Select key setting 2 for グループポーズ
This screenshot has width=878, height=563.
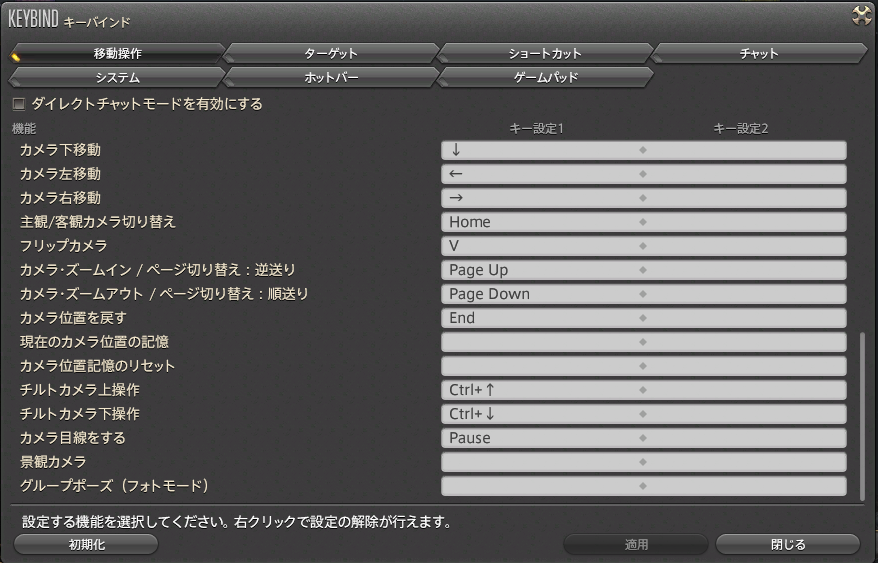coord(745,486)
